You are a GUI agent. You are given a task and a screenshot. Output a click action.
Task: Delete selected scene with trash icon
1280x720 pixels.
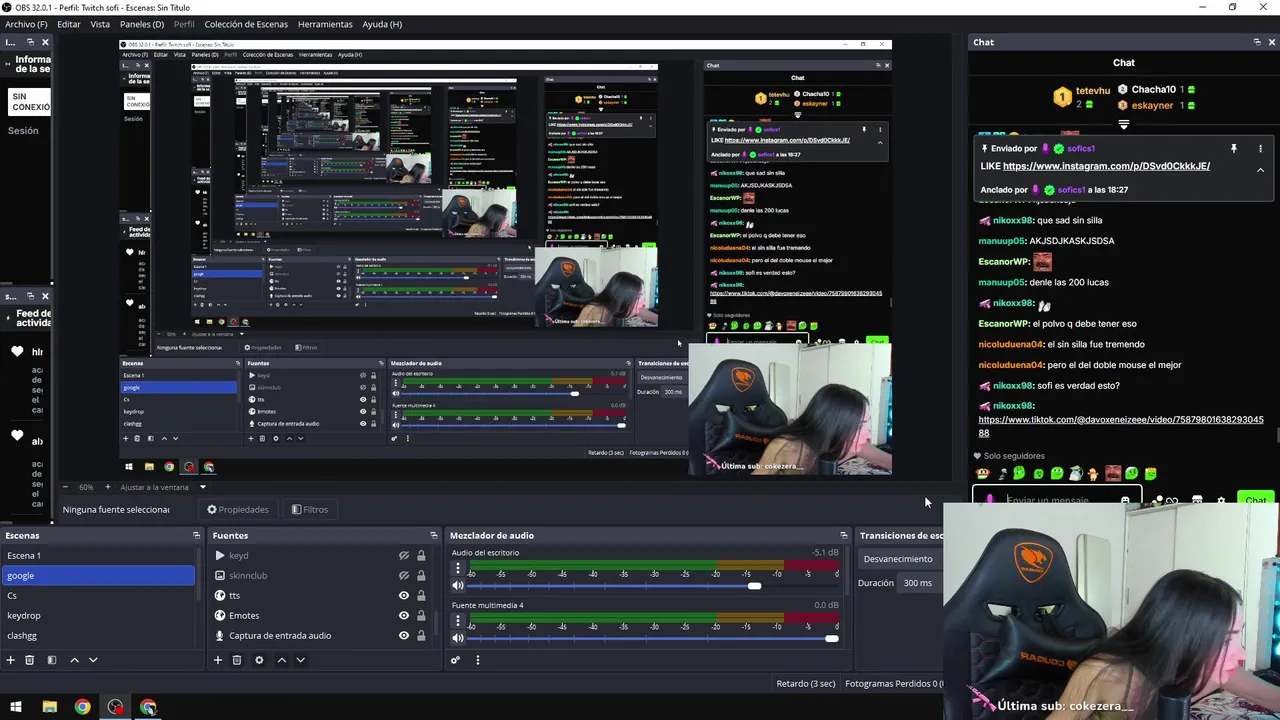tap(30, 660)
